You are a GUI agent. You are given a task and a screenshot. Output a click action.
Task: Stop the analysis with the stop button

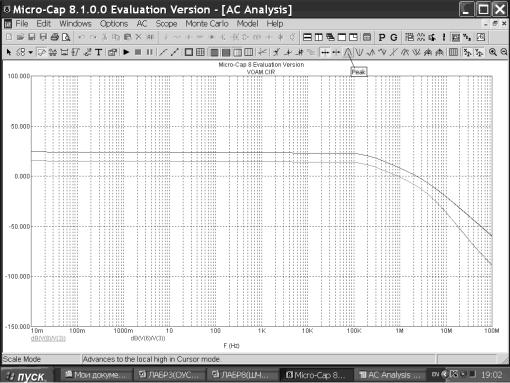[x=138, y=52]
